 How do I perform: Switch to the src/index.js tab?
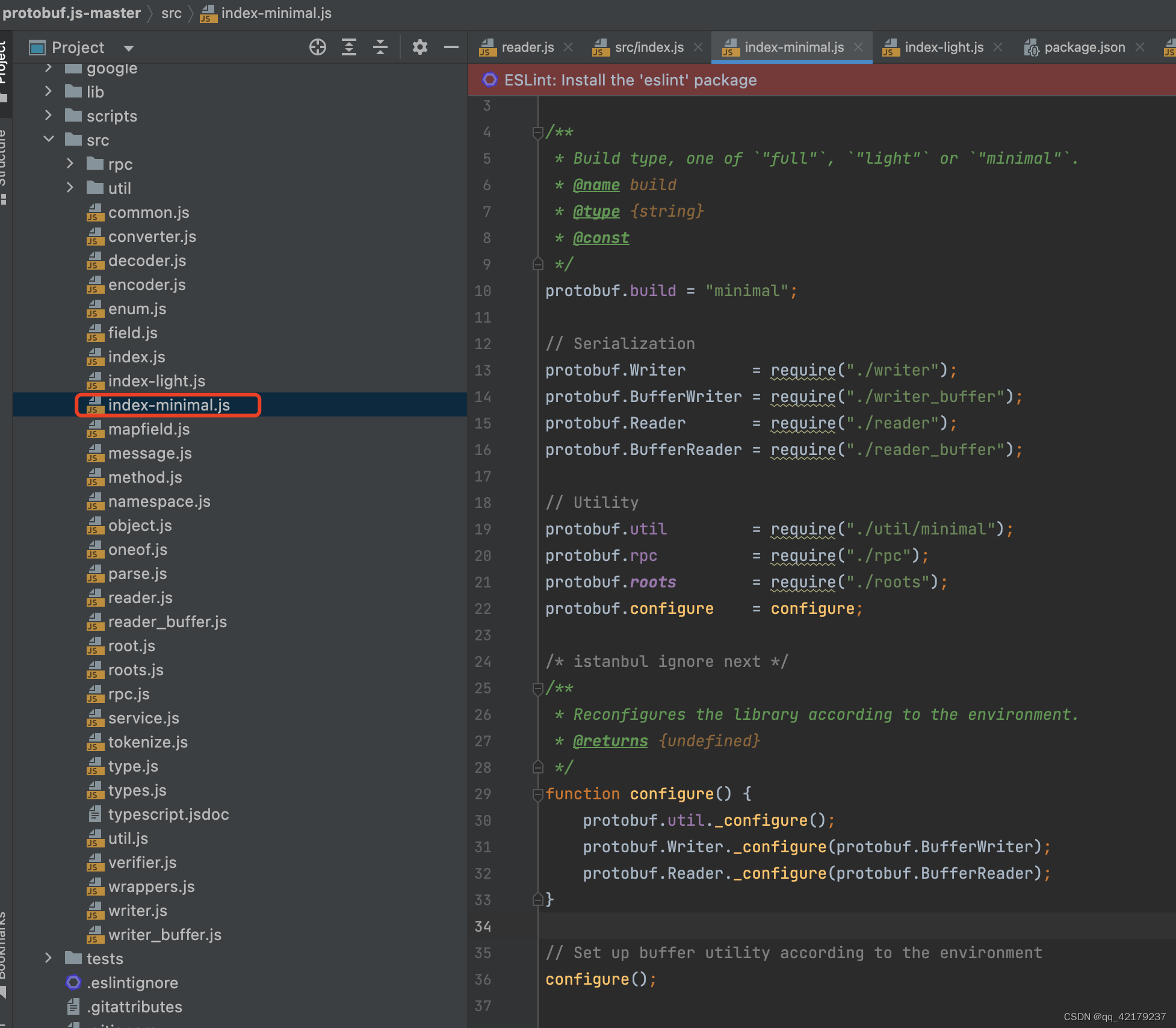[648, 47]
